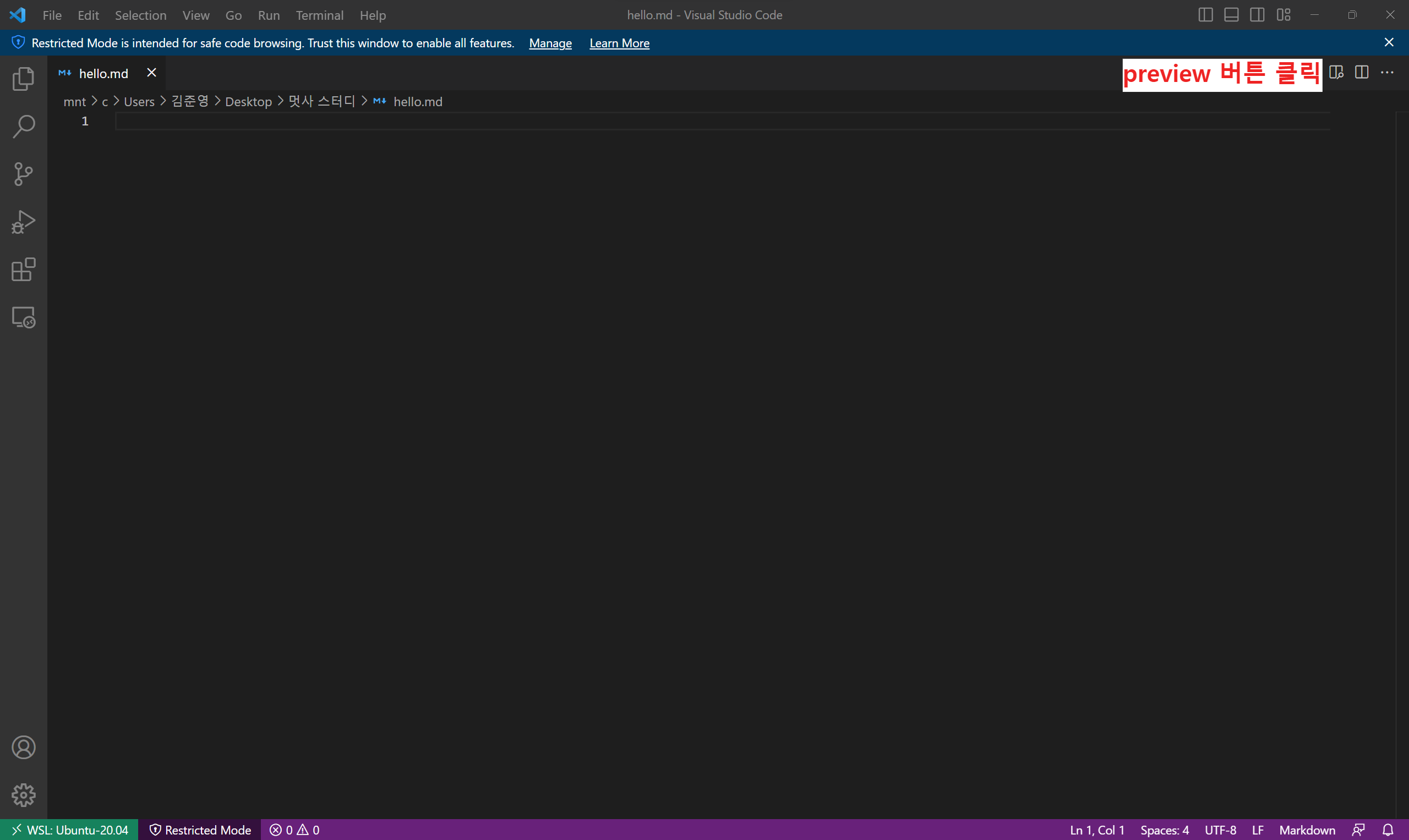Open the Selection menu
The image size is (1409, 840).
click(140, 15)
